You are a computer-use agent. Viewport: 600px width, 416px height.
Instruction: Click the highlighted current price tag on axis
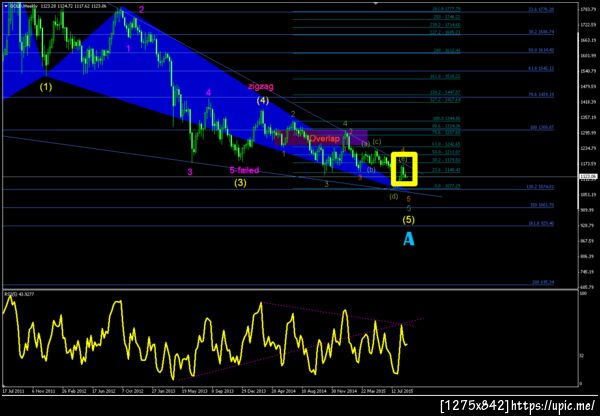pyautogui.click(x=588, y=177)
